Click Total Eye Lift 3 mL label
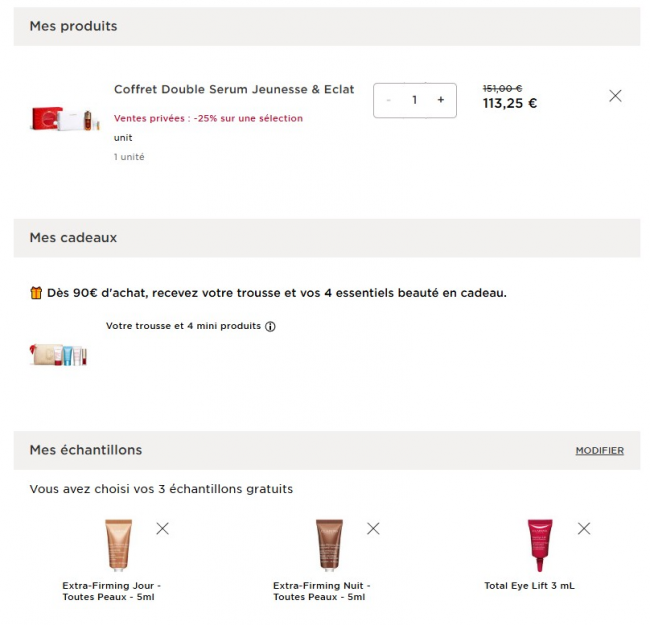Viewport: 650px width, 625px height. coord(529,585)
